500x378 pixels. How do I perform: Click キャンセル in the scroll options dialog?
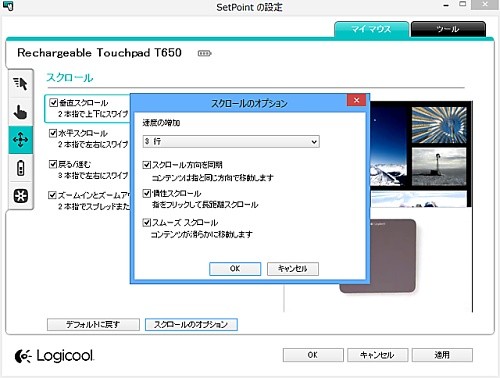[293, 269]
